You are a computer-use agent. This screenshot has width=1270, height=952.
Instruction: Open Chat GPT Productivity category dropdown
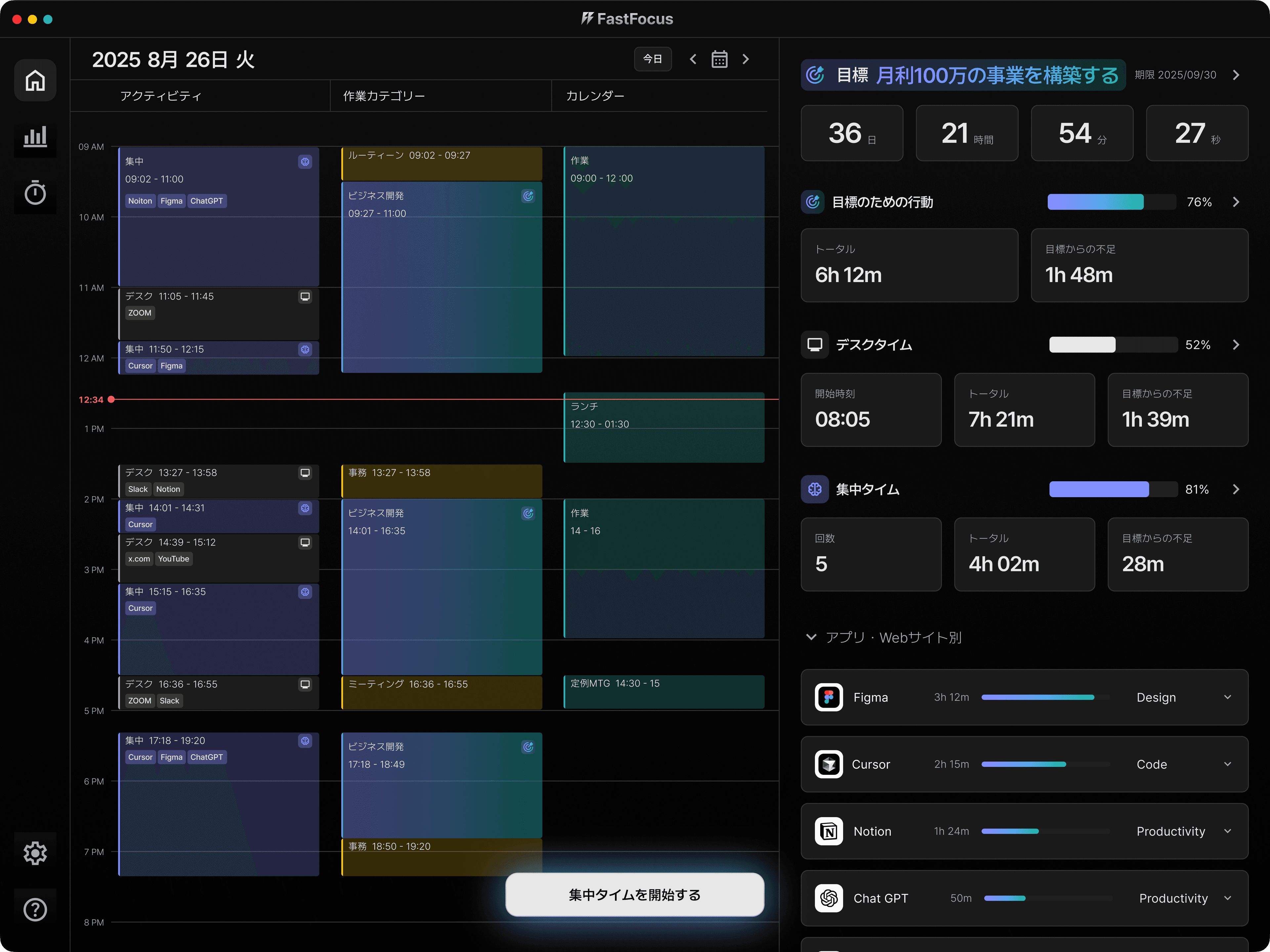1228,898
